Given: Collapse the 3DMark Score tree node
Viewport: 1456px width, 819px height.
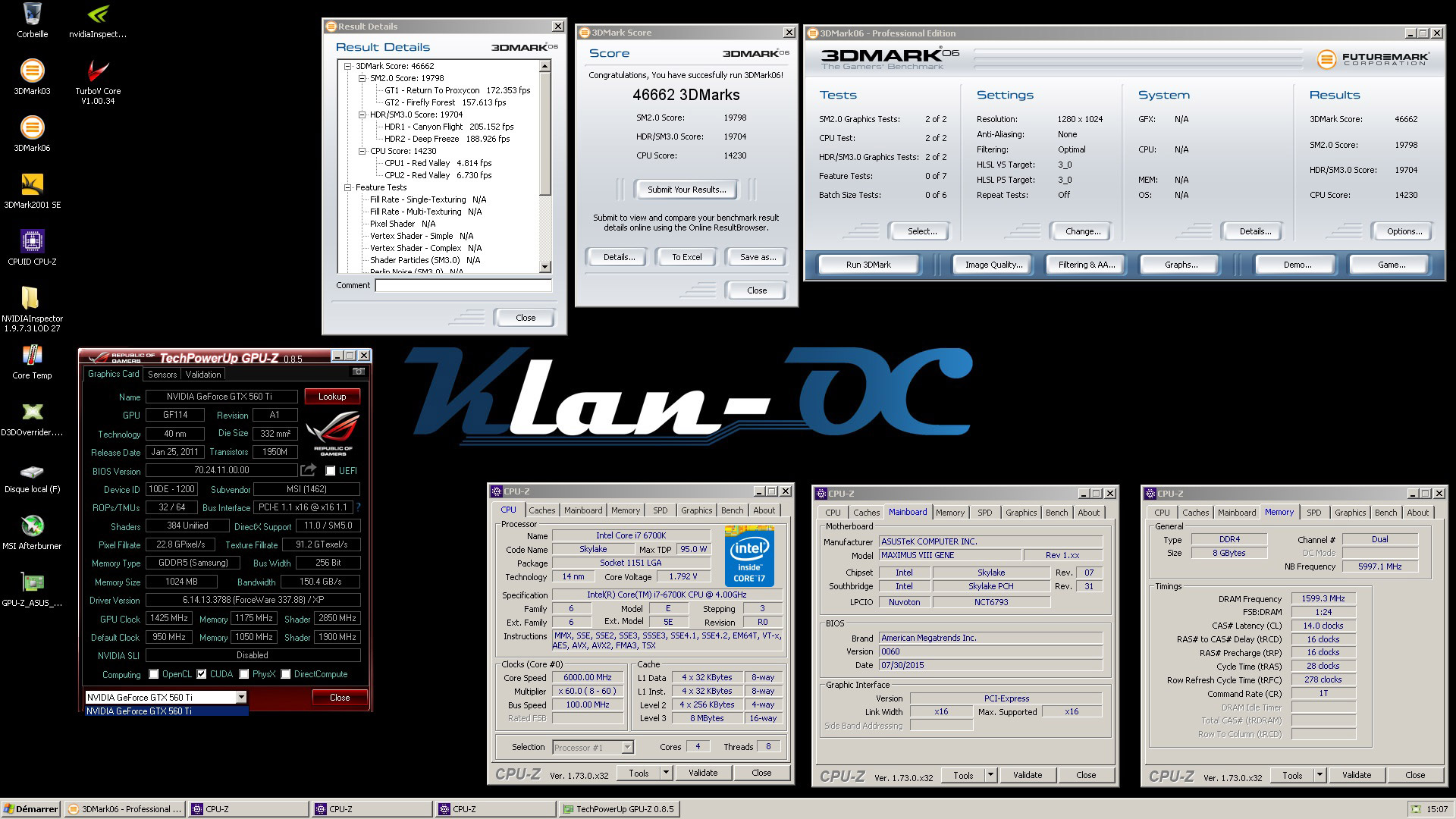Looking at the screenshot, I should pos(348,66).
